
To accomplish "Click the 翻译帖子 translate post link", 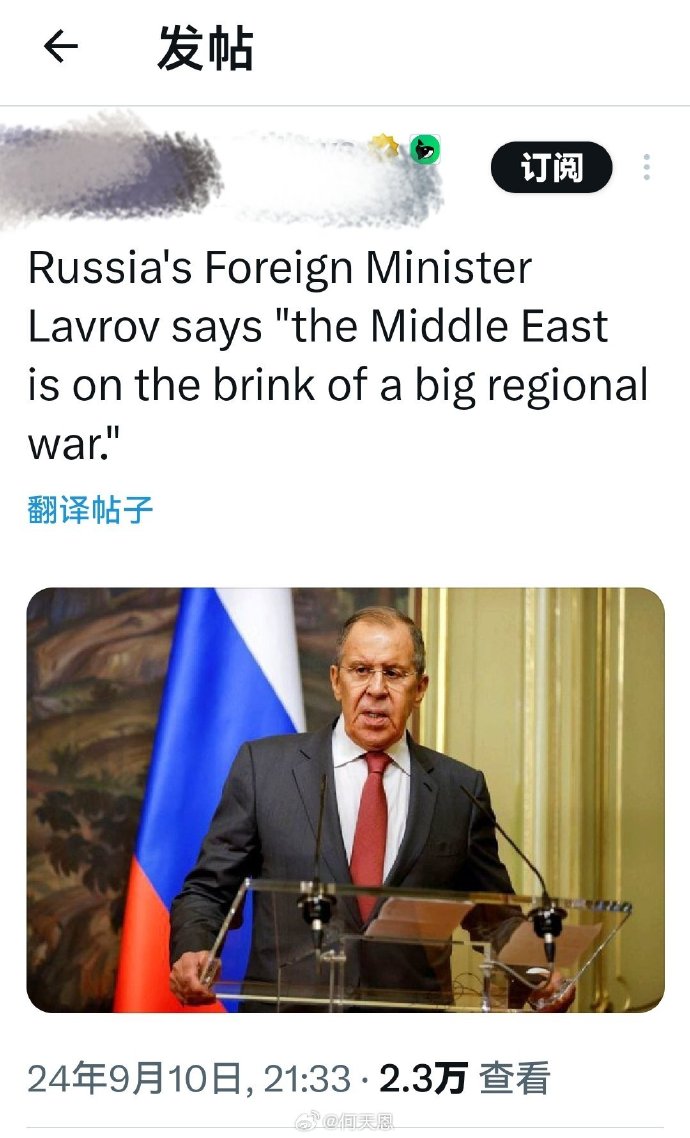I will [x=90, y=509].
